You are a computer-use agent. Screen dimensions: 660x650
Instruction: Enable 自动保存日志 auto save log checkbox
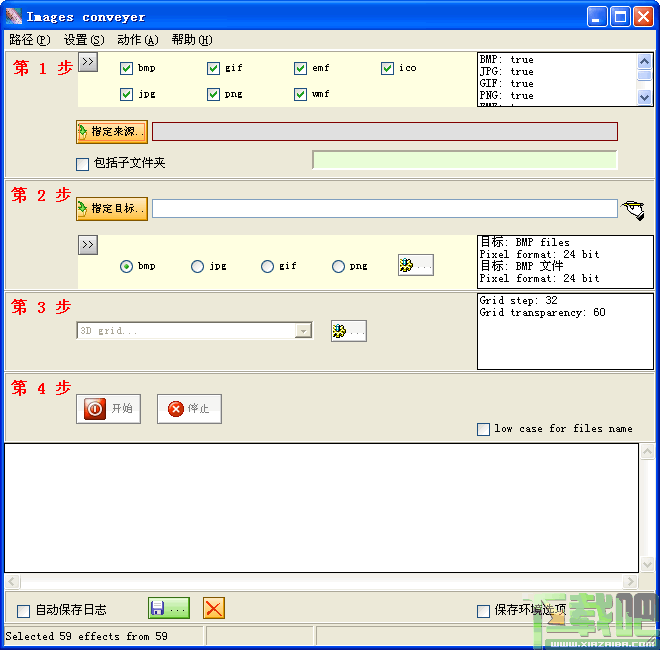click(x=24, y=611)
